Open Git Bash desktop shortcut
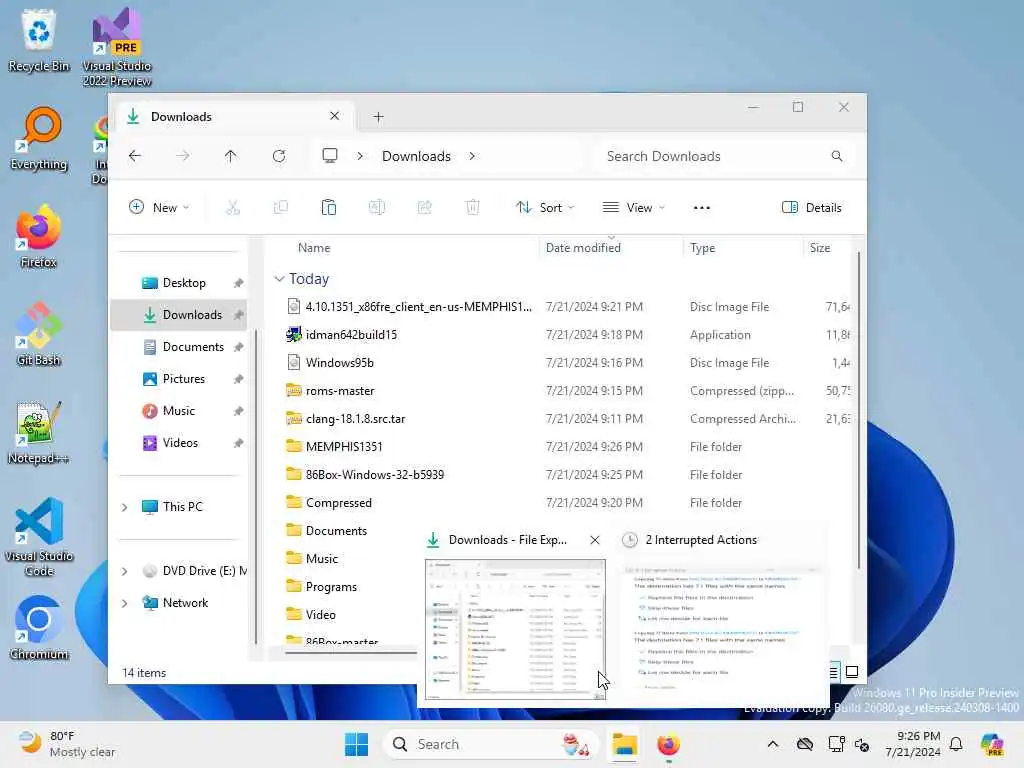 [39, 334]
